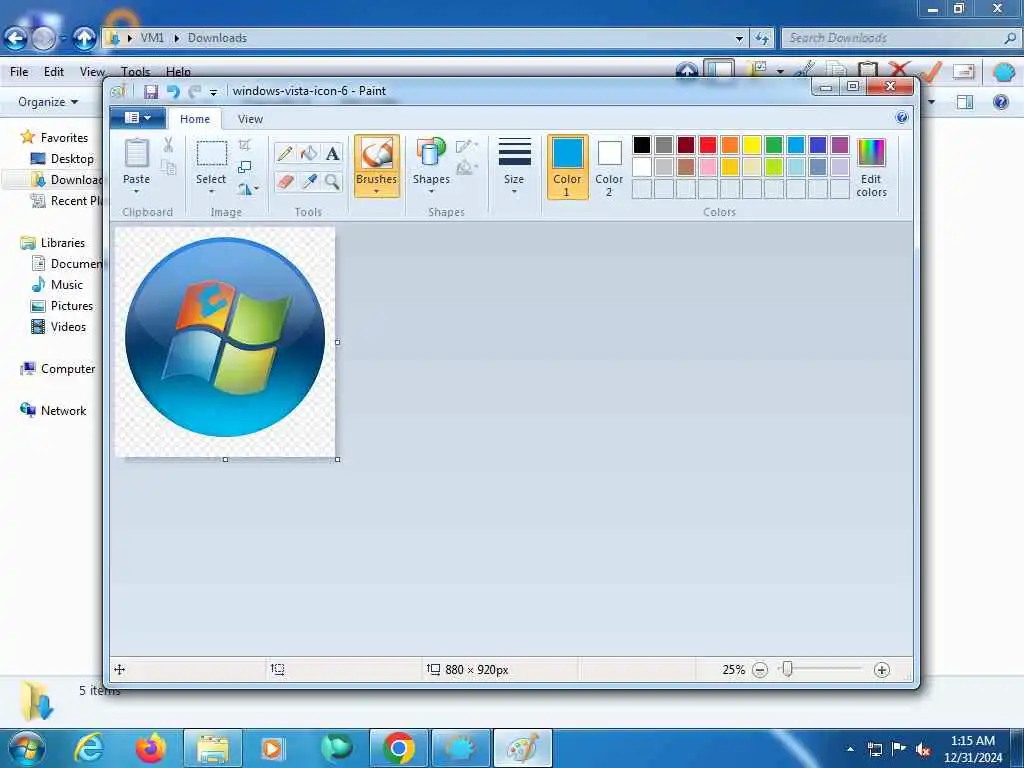Screen dimensions: 1024x768
Task: Click the Copy icon under Cut
Action: point(168,168)
